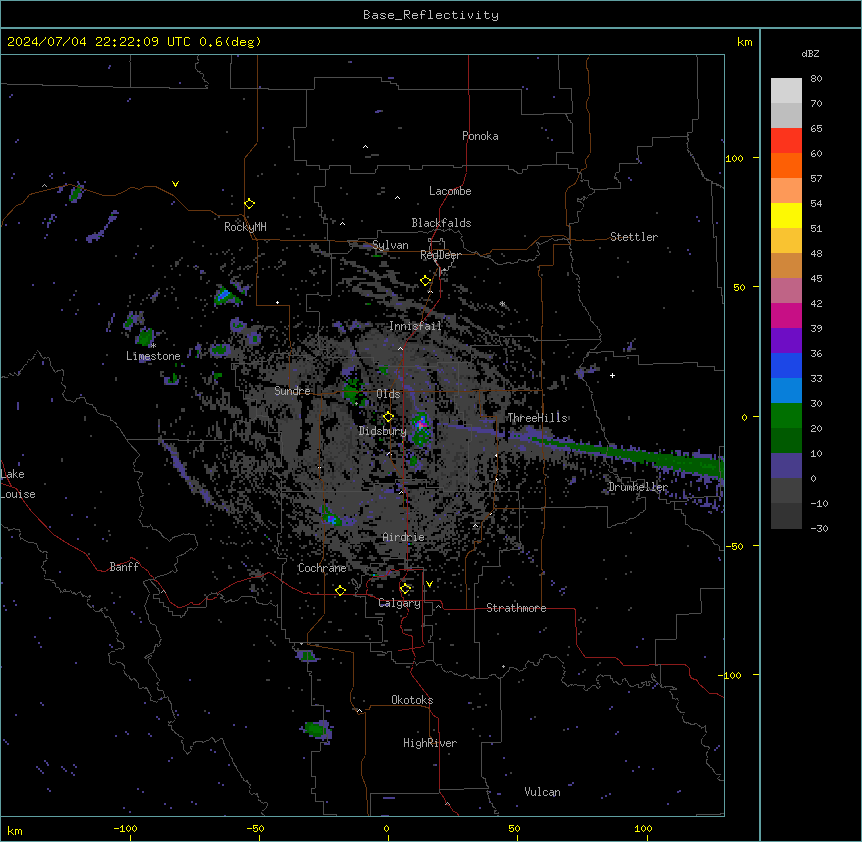Viewport: 862px width, 842px height.
Task: Select the RedDeer city label
Action: point(440,255)
